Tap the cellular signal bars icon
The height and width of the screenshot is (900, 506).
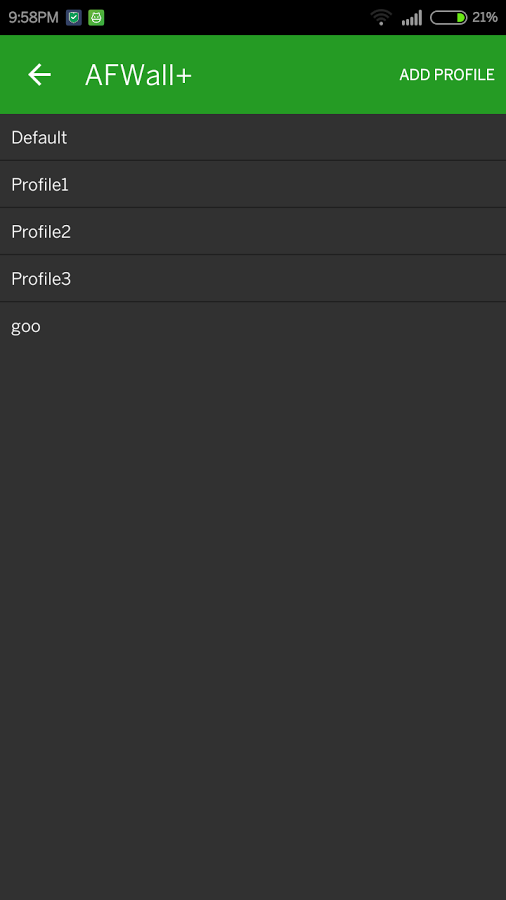(x=412, y=17)
